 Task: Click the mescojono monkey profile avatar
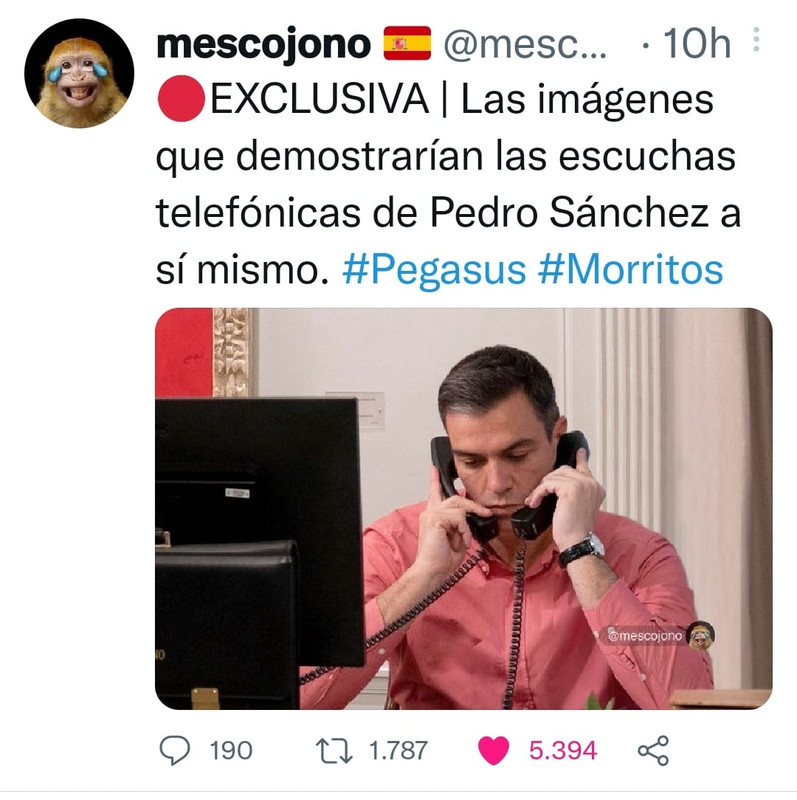[79, 73]
